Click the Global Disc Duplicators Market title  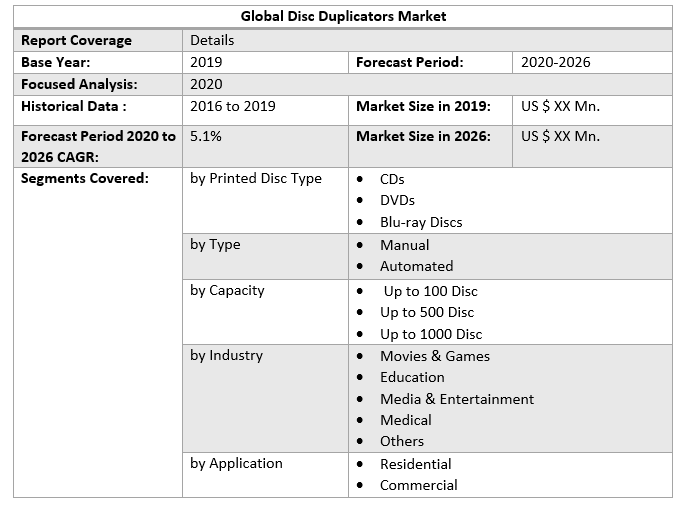(x=343, y=16)
